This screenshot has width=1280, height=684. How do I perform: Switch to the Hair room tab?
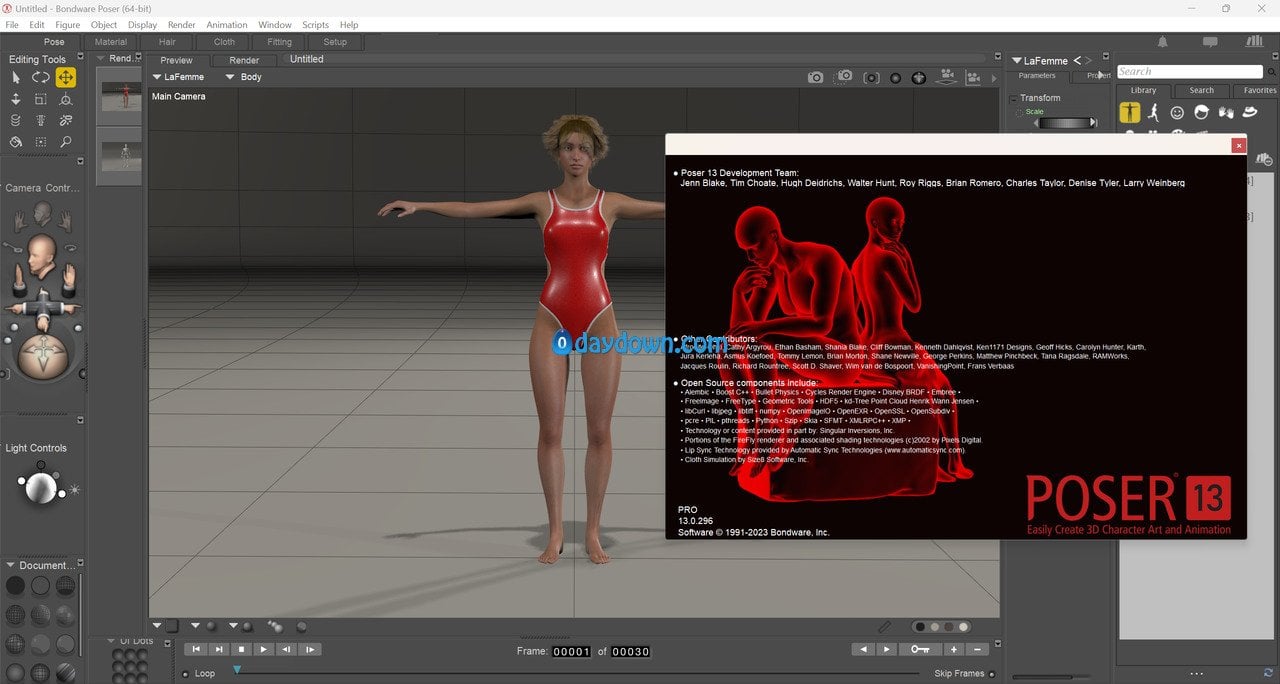167,42
